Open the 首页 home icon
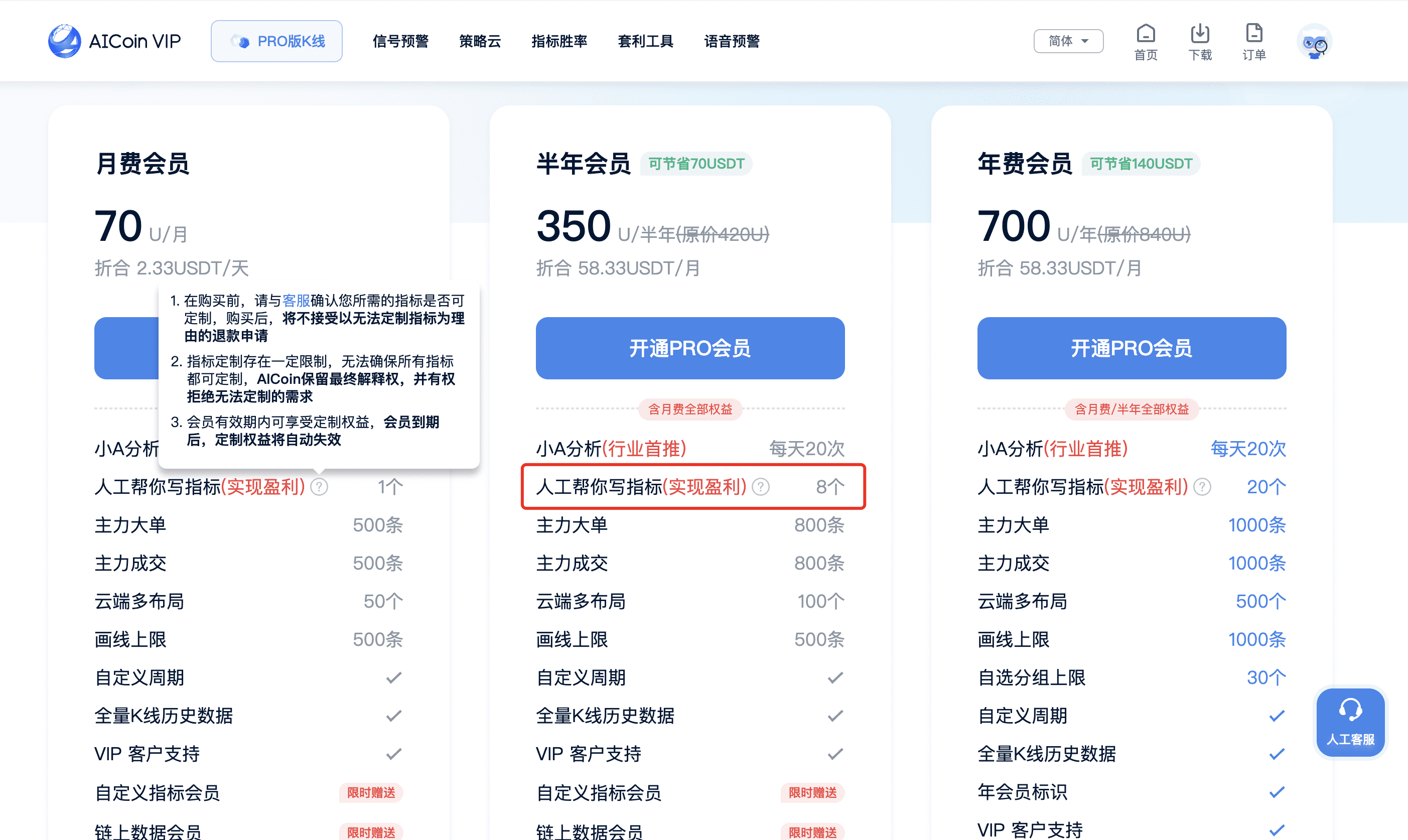Screen dimensions: 1408x840 (x=1146, y=42)
